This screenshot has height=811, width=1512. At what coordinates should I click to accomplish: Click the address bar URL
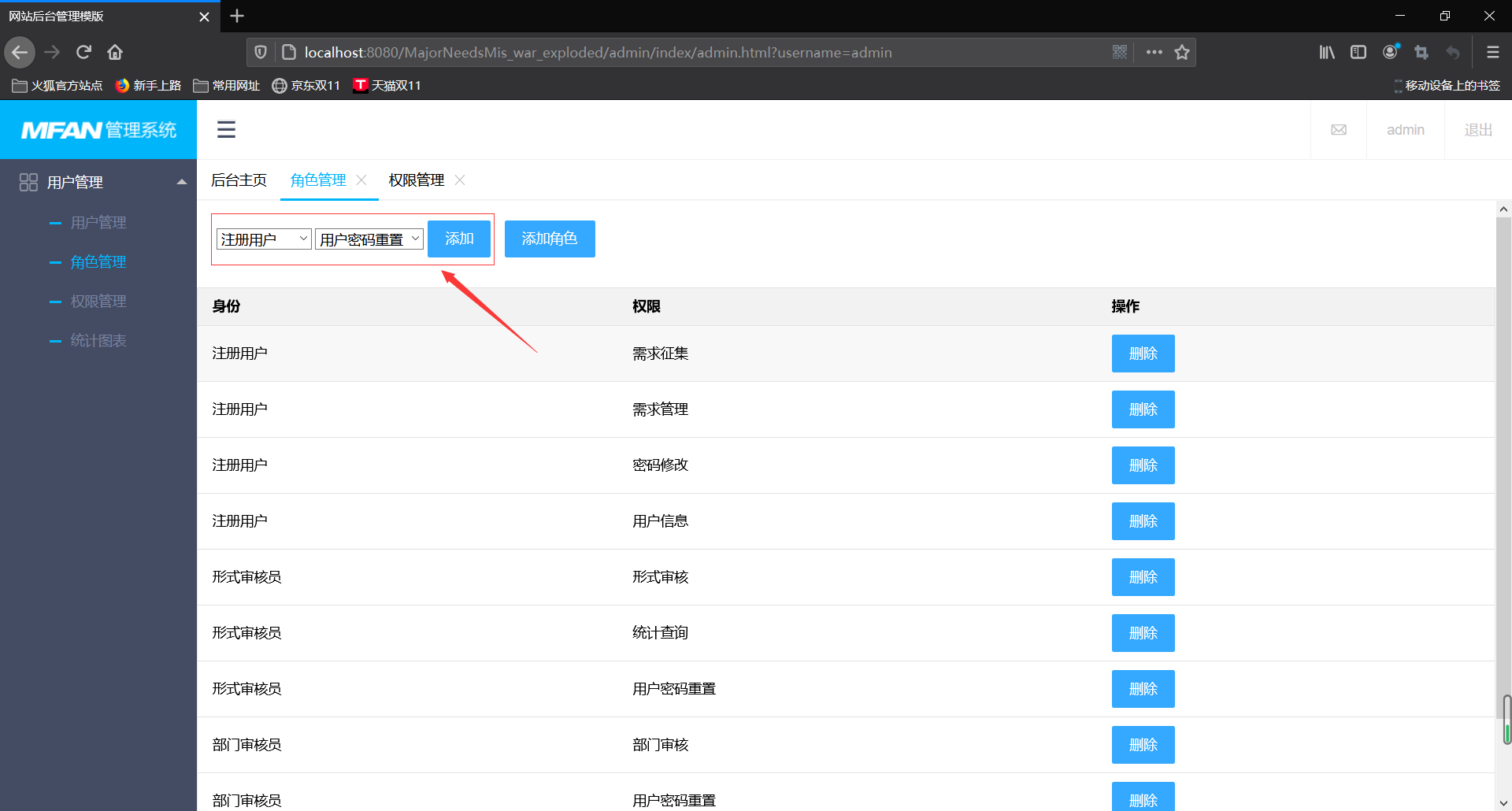click(x=598, y=52)
